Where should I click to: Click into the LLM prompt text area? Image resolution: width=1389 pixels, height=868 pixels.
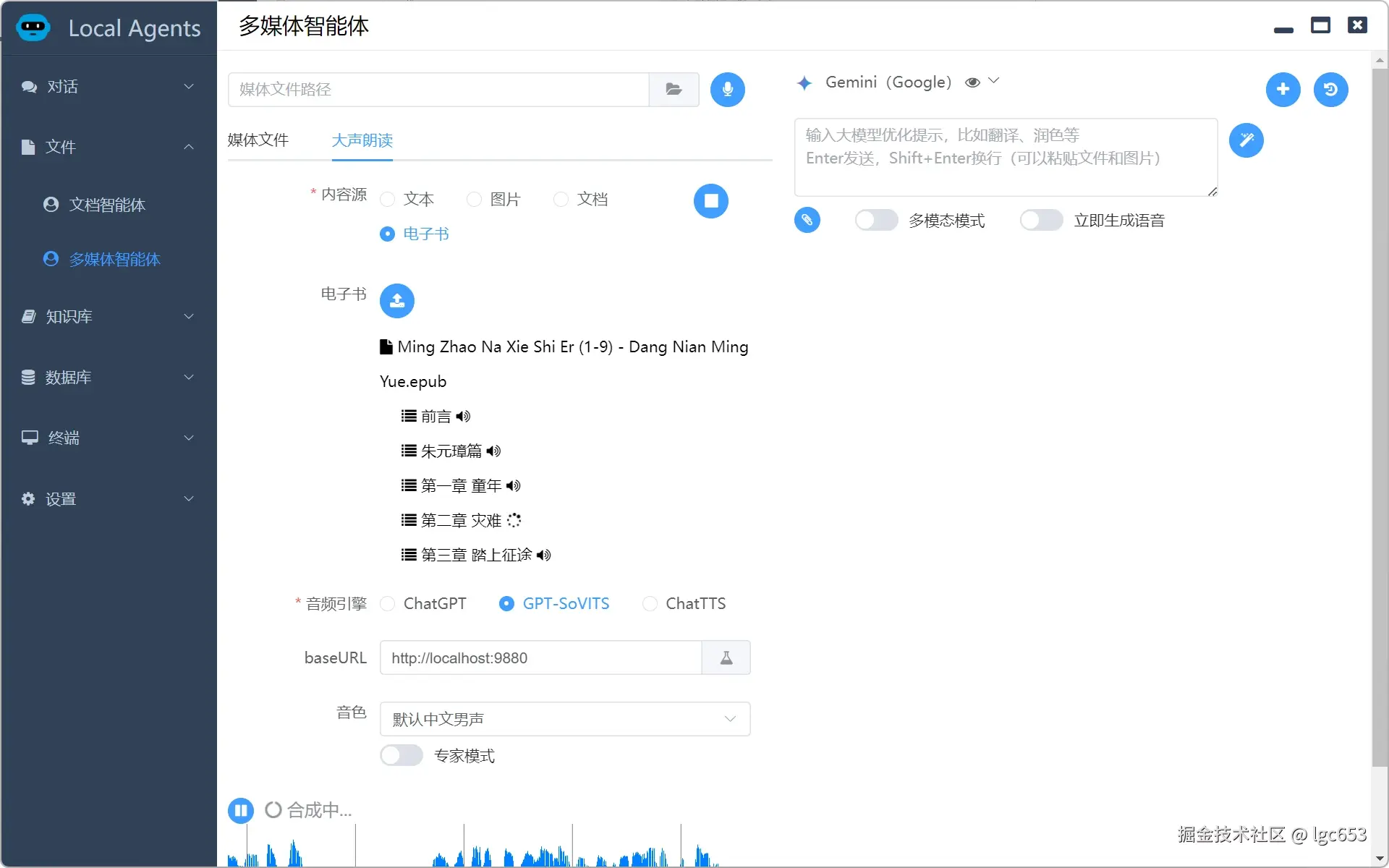tap(1005, 158)
